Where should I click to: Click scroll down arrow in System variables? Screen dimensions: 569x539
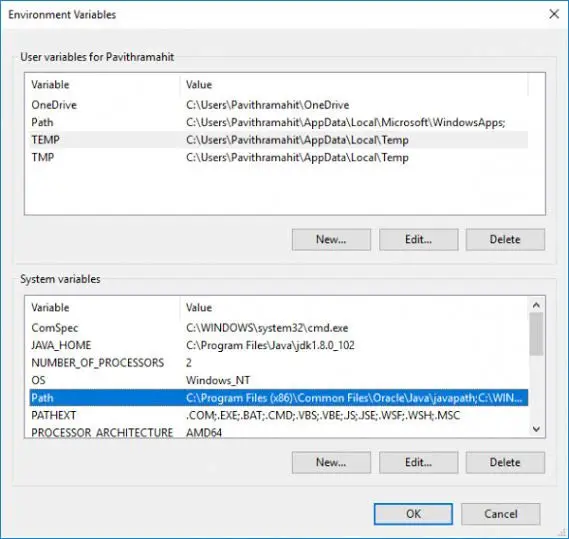pos(536,429)
